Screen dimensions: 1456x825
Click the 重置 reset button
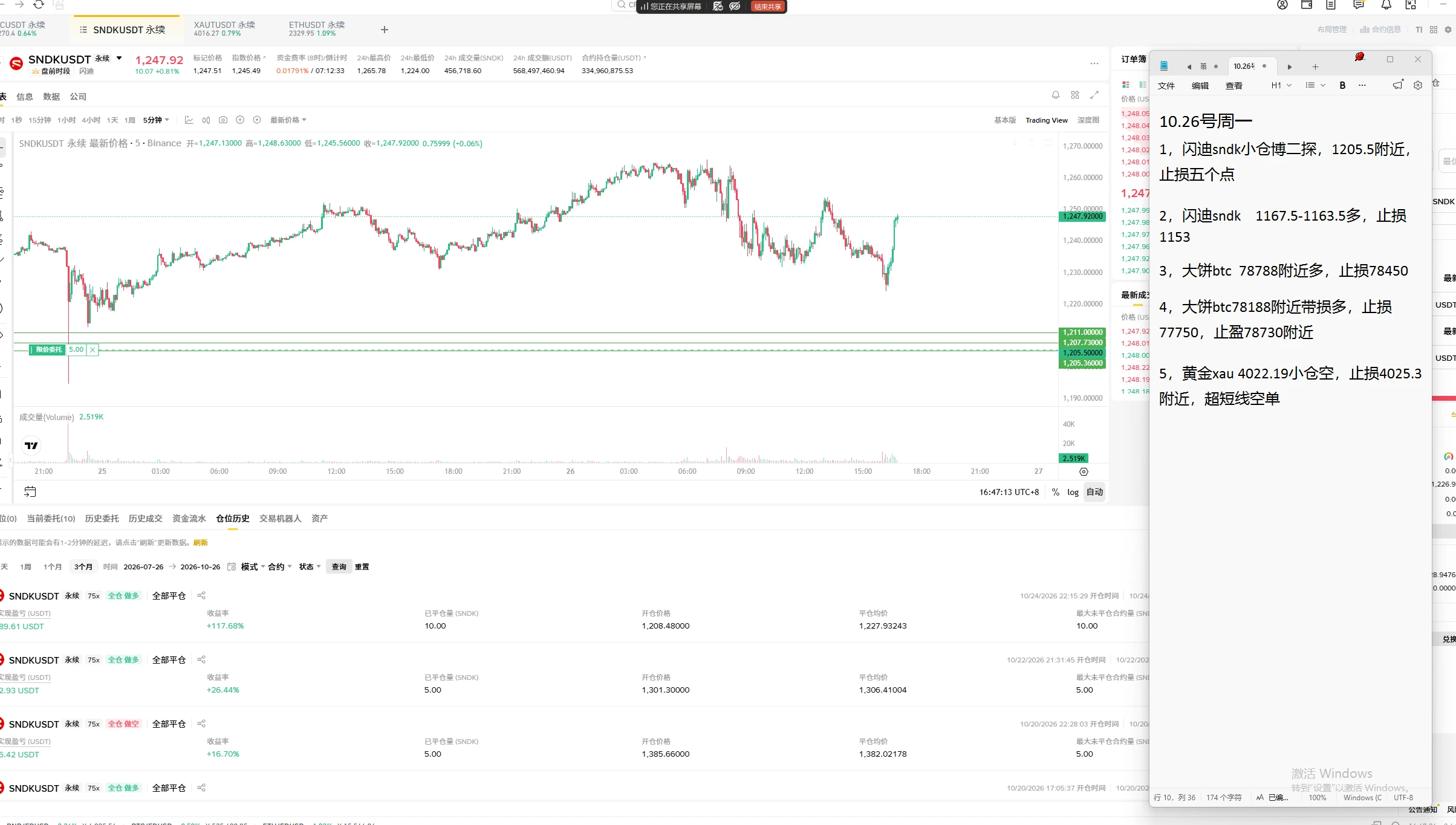pos(362,567)
